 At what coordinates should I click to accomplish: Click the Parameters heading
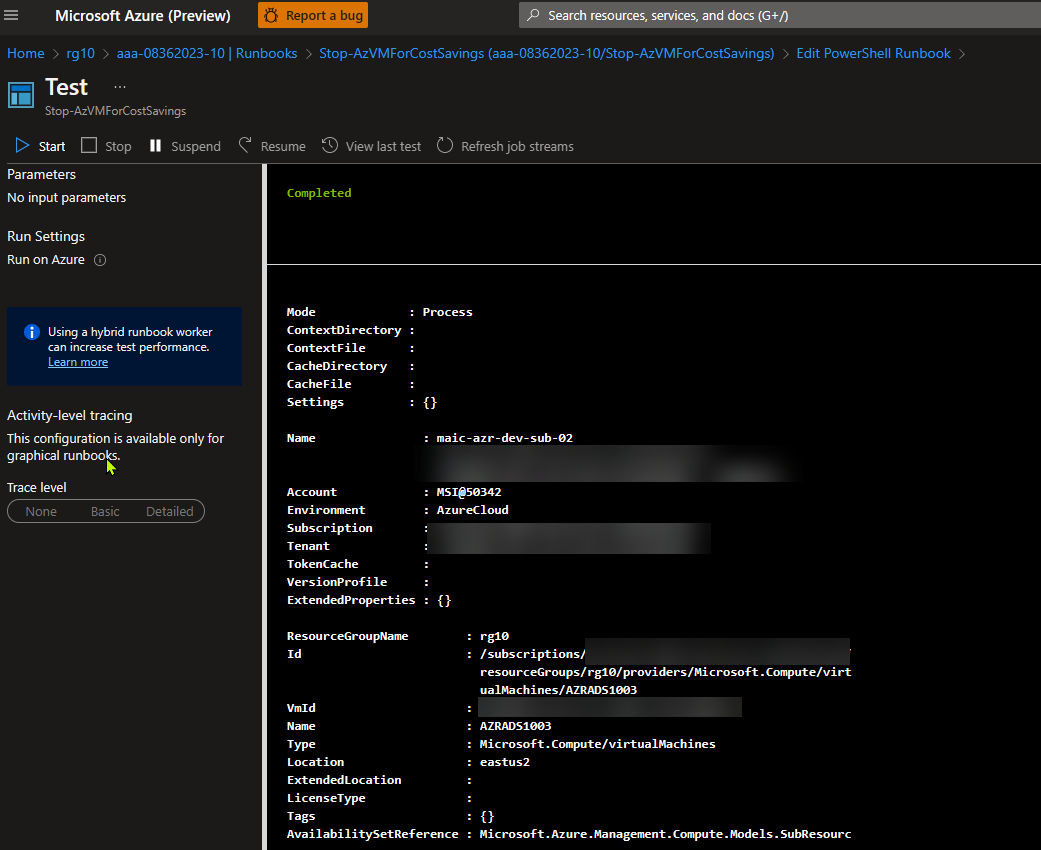pos(41,174)
